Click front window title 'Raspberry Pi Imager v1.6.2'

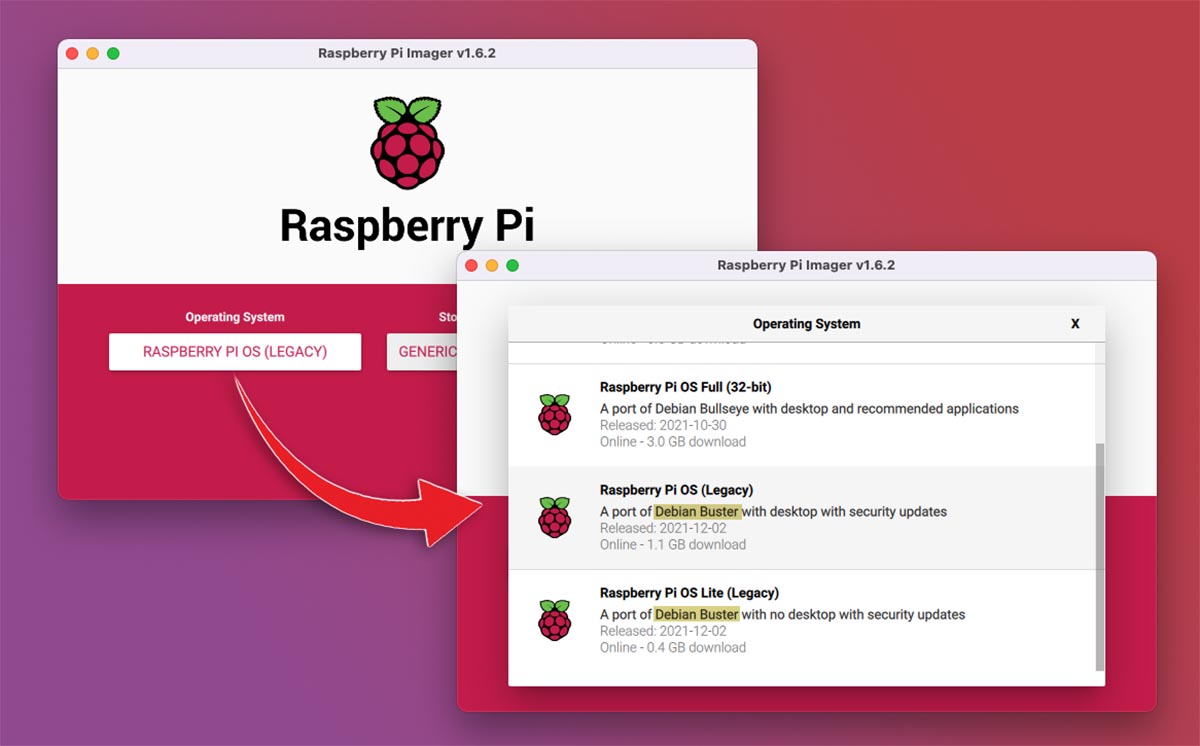[806, 265]
